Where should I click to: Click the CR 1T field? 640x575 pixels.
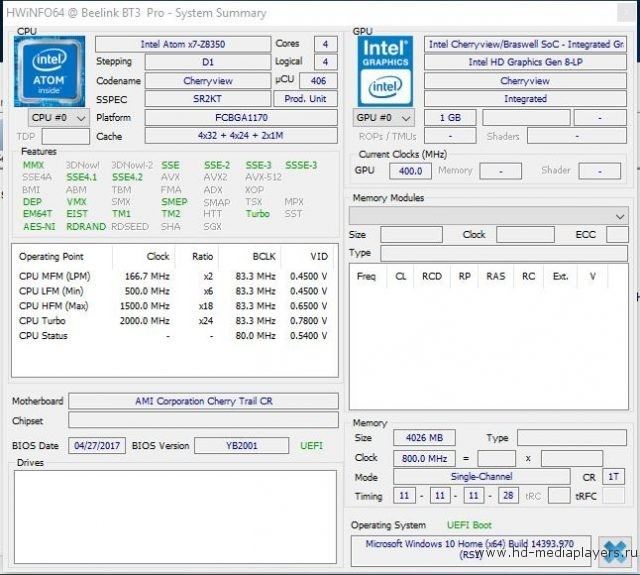point(613,477)
